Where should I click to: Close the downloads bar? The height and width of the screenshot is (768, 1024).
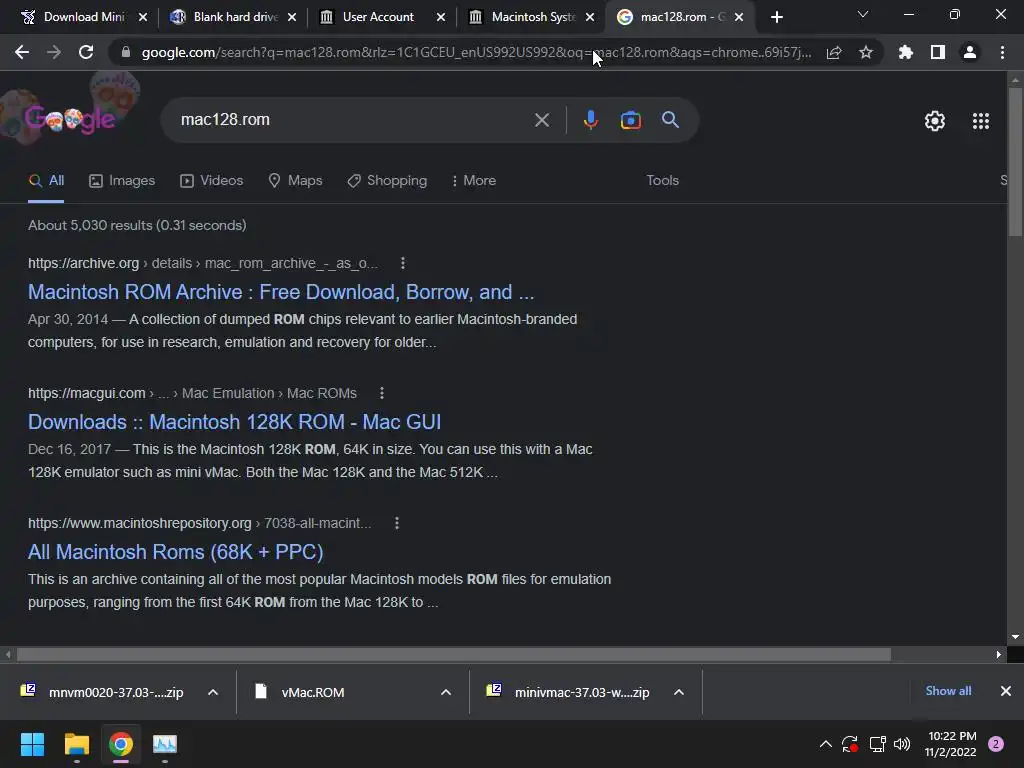(1006, 691)
